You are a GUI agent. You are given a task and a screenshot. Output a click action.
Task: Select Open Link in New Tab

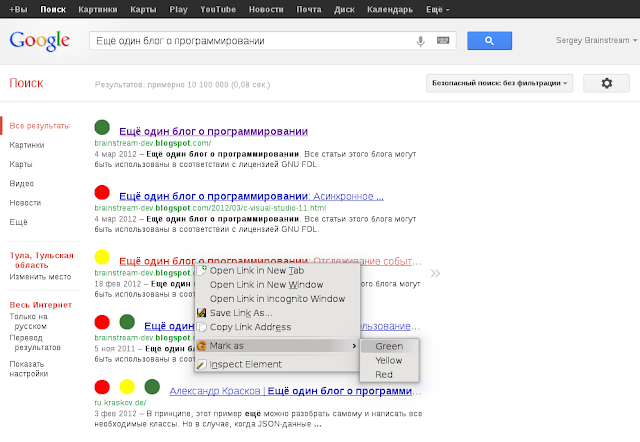point(277,271)
